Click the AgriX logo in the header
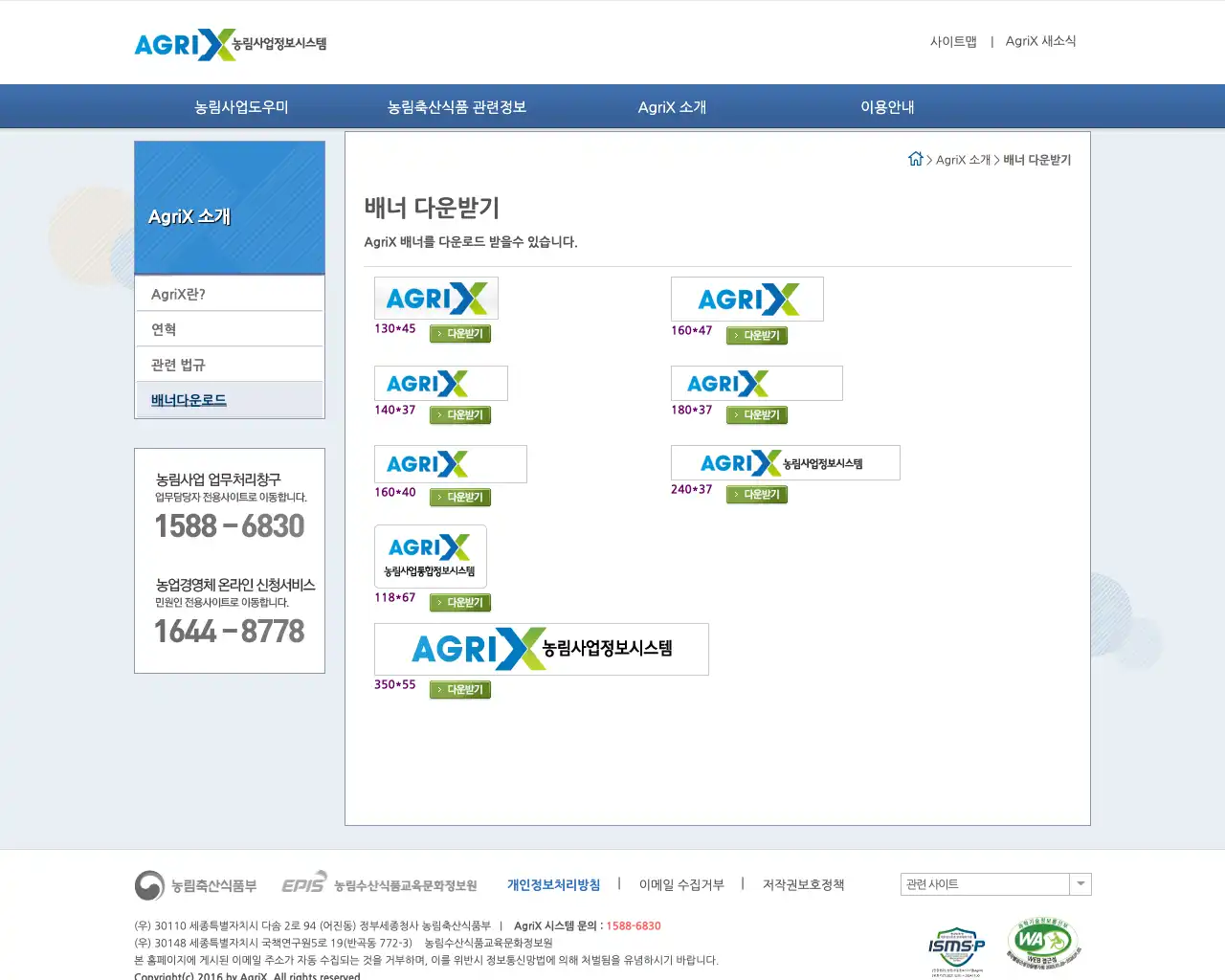 point(230,42)
